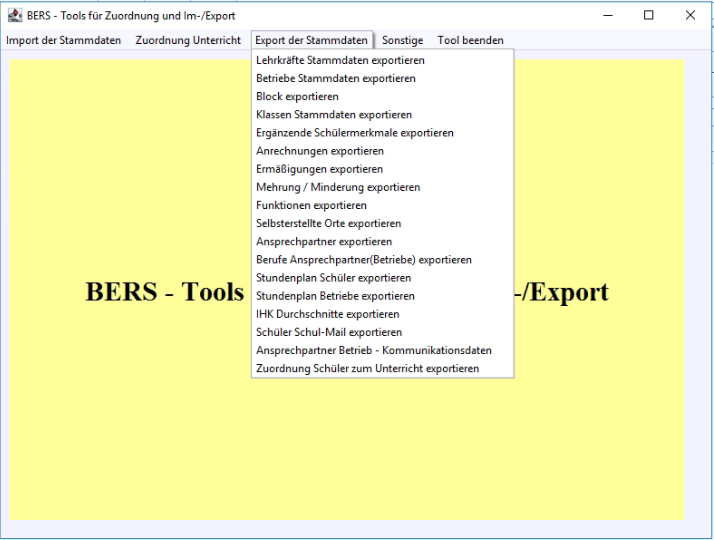Select IHK Durchschnitte exportieren
The height and width of the screenshot is (540, 714).
pyautogui.click(x=327, y=314)
